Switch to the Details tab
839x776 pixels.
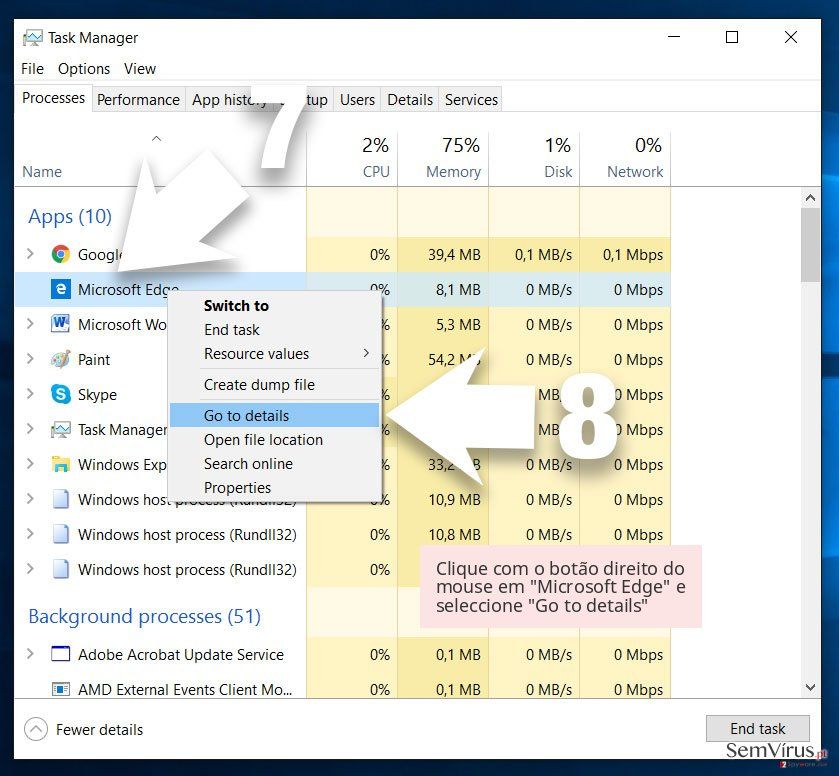click(x=410, y=100)
